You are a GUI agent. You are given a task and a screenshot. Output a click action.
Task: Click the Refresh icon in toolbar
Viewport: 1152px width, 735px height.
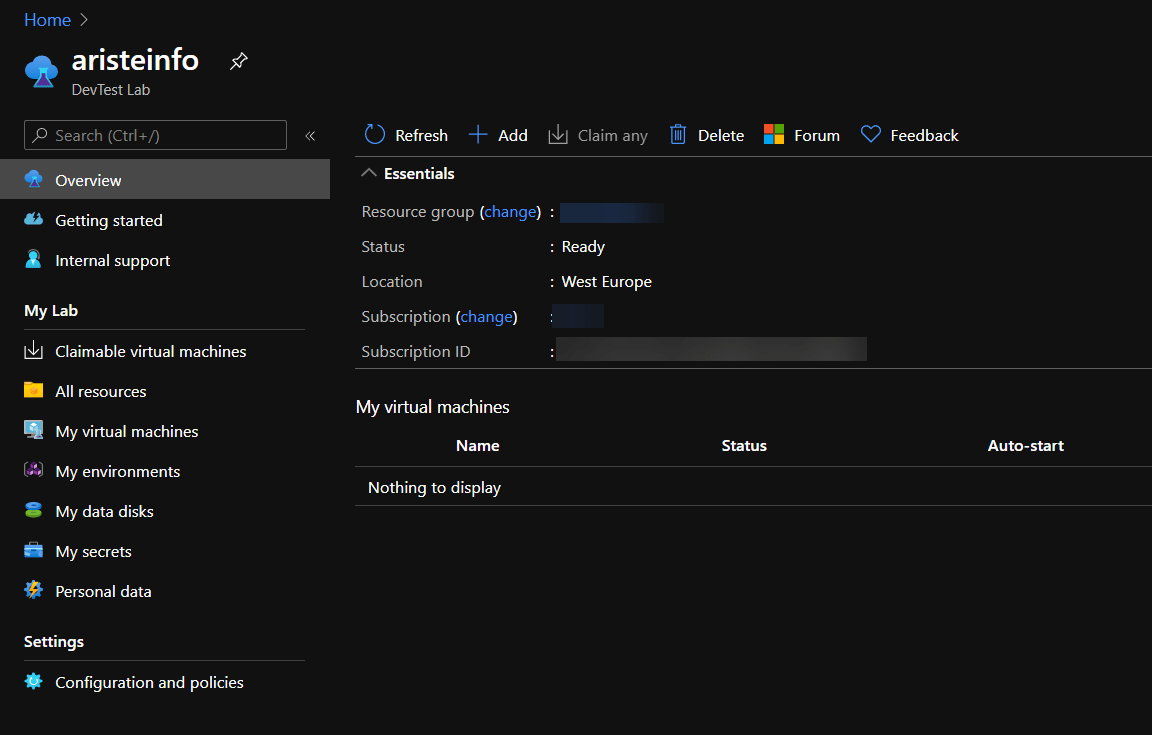(375, 135)
